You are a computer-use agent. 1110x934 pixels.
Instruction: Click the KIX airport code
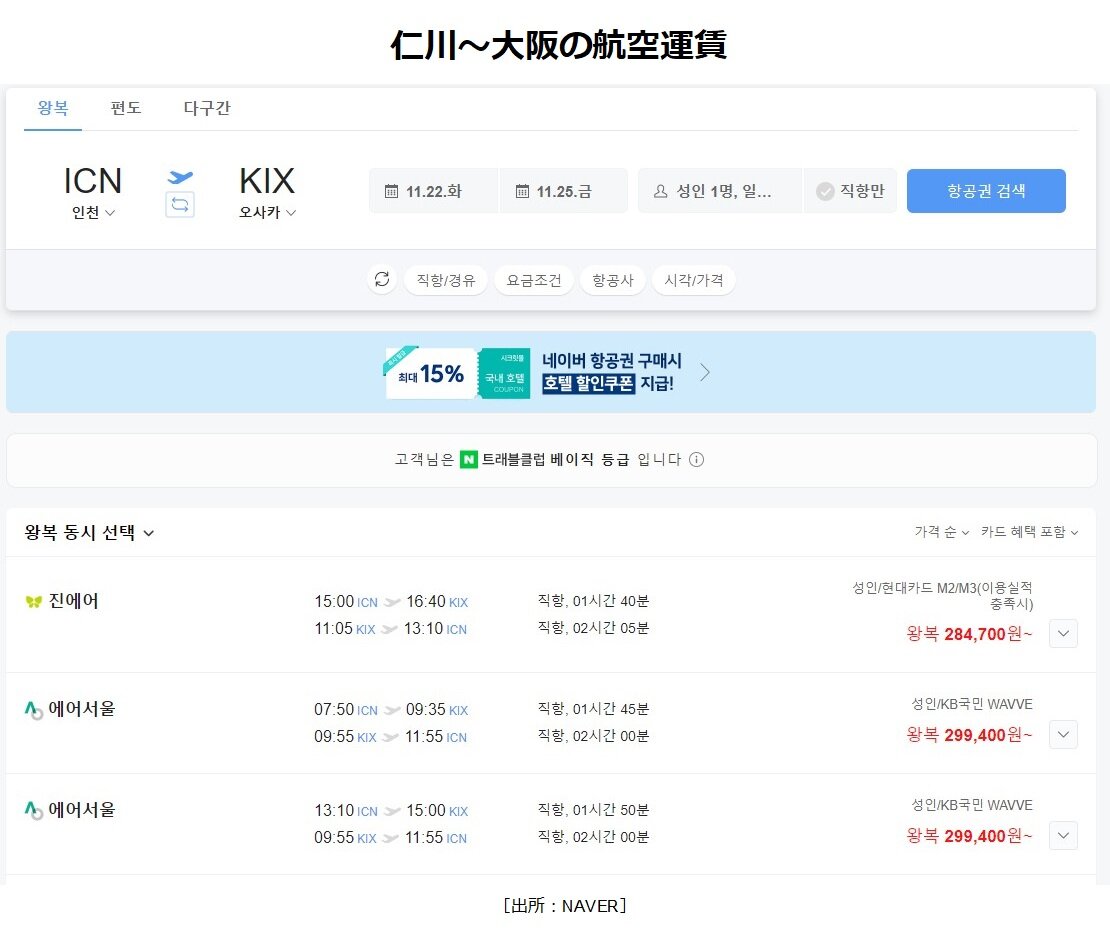267,181
